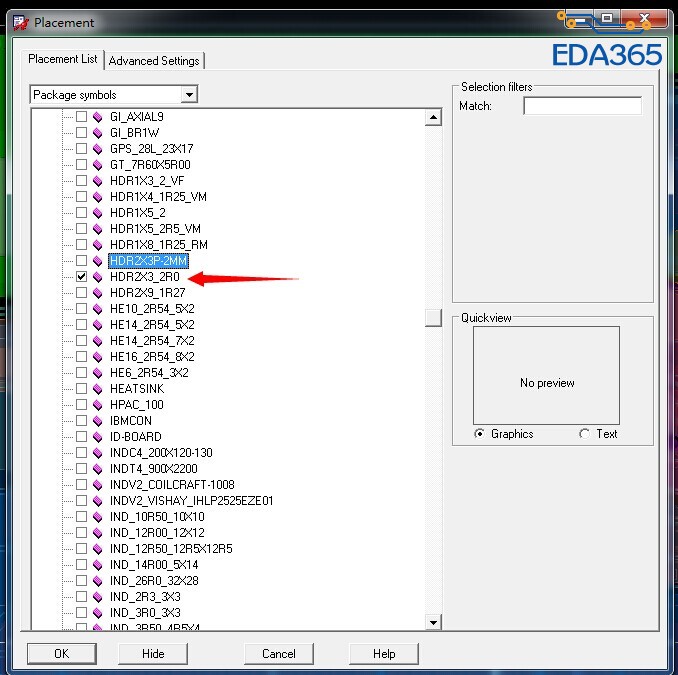This screenshot has width=678, height=675.
Task: Click the Help button
Action: click(384, 653)
